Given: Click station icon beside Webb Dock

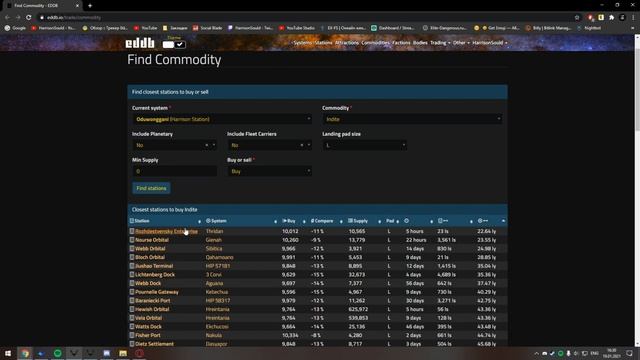Looking at the screenshot, I should pos(132,283).
